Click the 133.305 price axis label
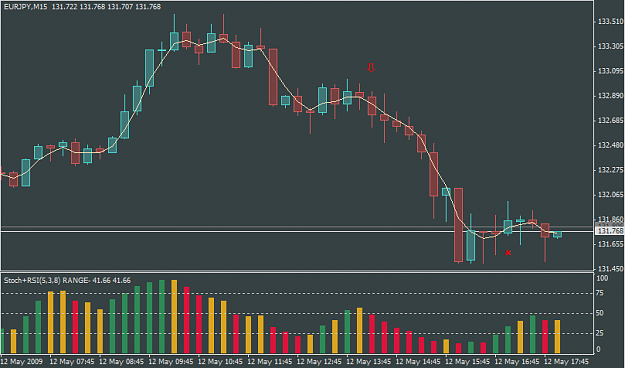The width and height of the screenshot is (625, 368). coord(610,47)
